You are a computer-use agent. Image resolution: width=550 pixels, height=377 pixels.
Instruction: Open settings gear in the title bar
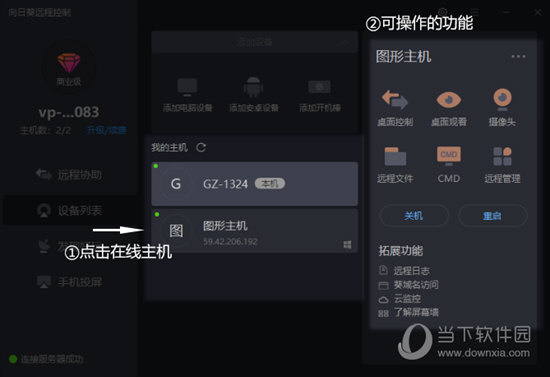443,12
